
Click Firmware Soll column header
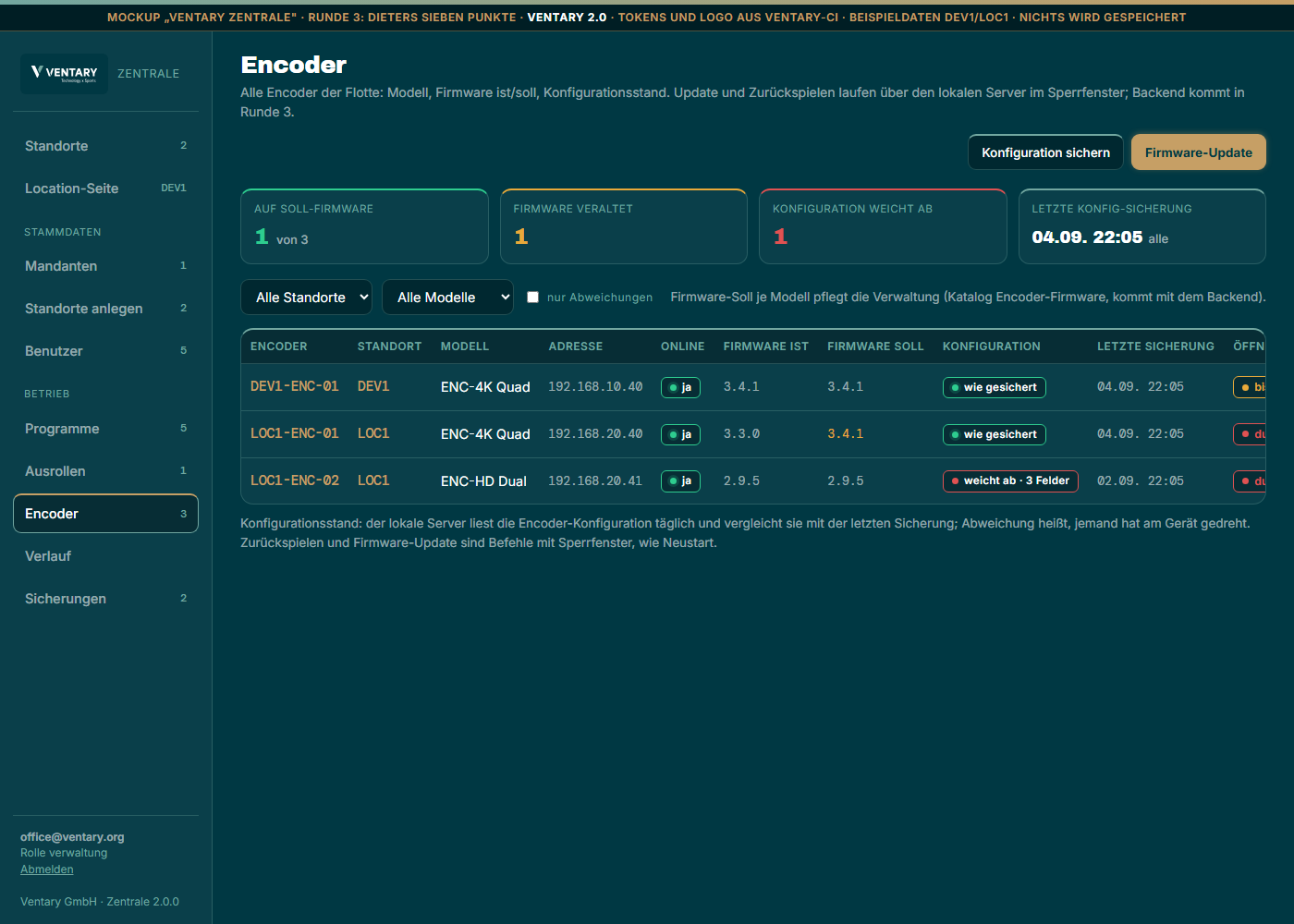click(x=875, y=346)
